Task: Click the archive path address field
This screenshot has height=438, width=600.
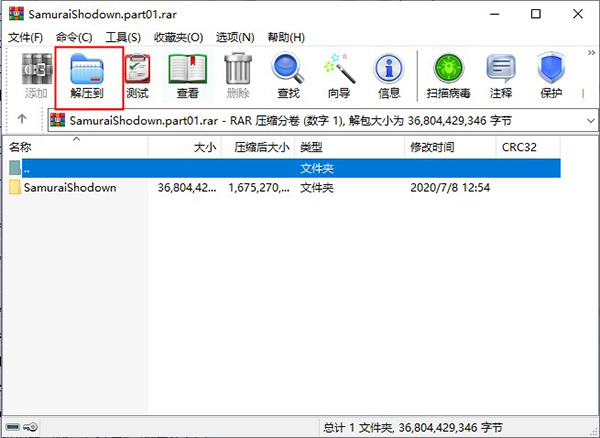Action: 323,121
